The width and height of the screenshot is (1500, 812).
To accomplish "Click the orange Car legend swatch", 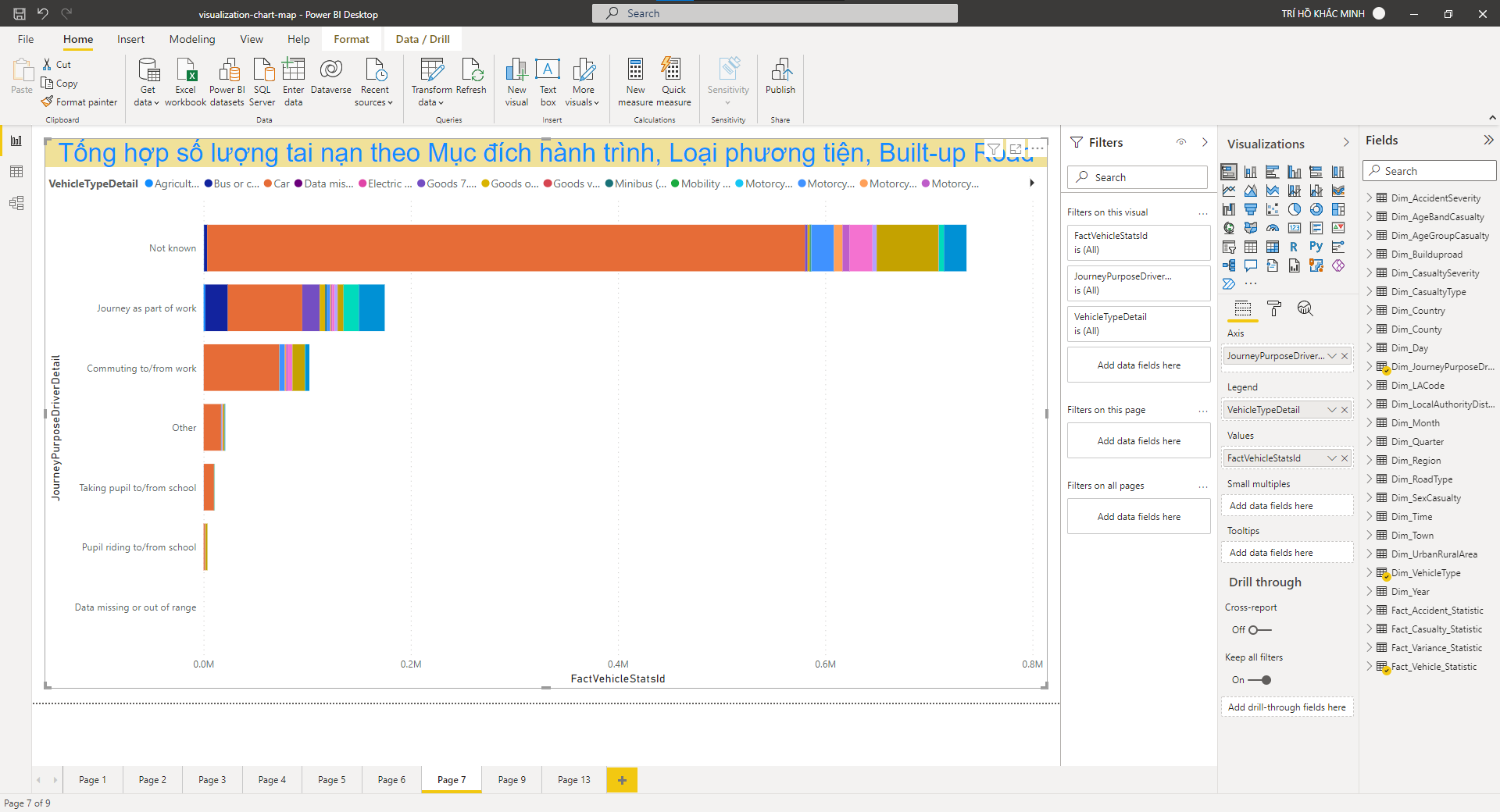I will click(268, 184).
